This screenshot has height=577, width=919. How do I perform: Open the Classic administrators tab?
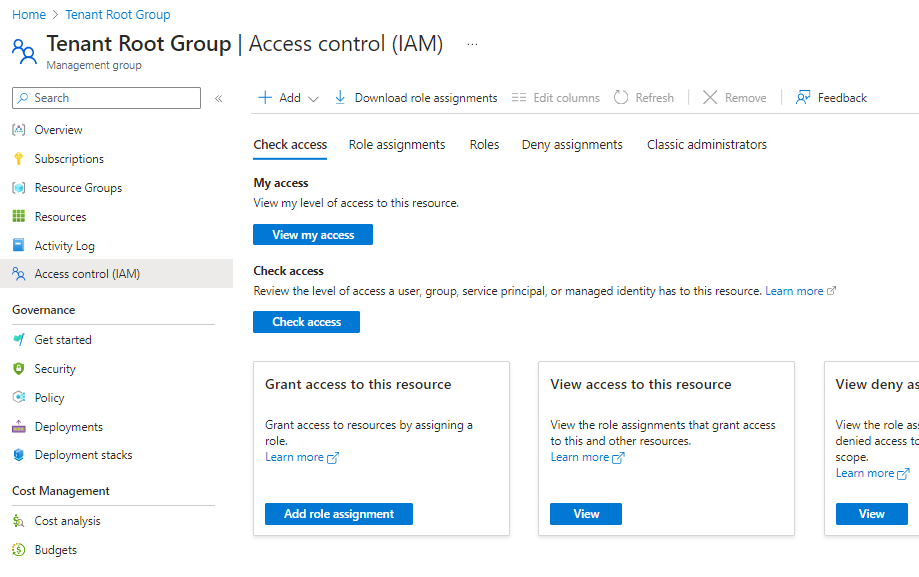point(707,145)
